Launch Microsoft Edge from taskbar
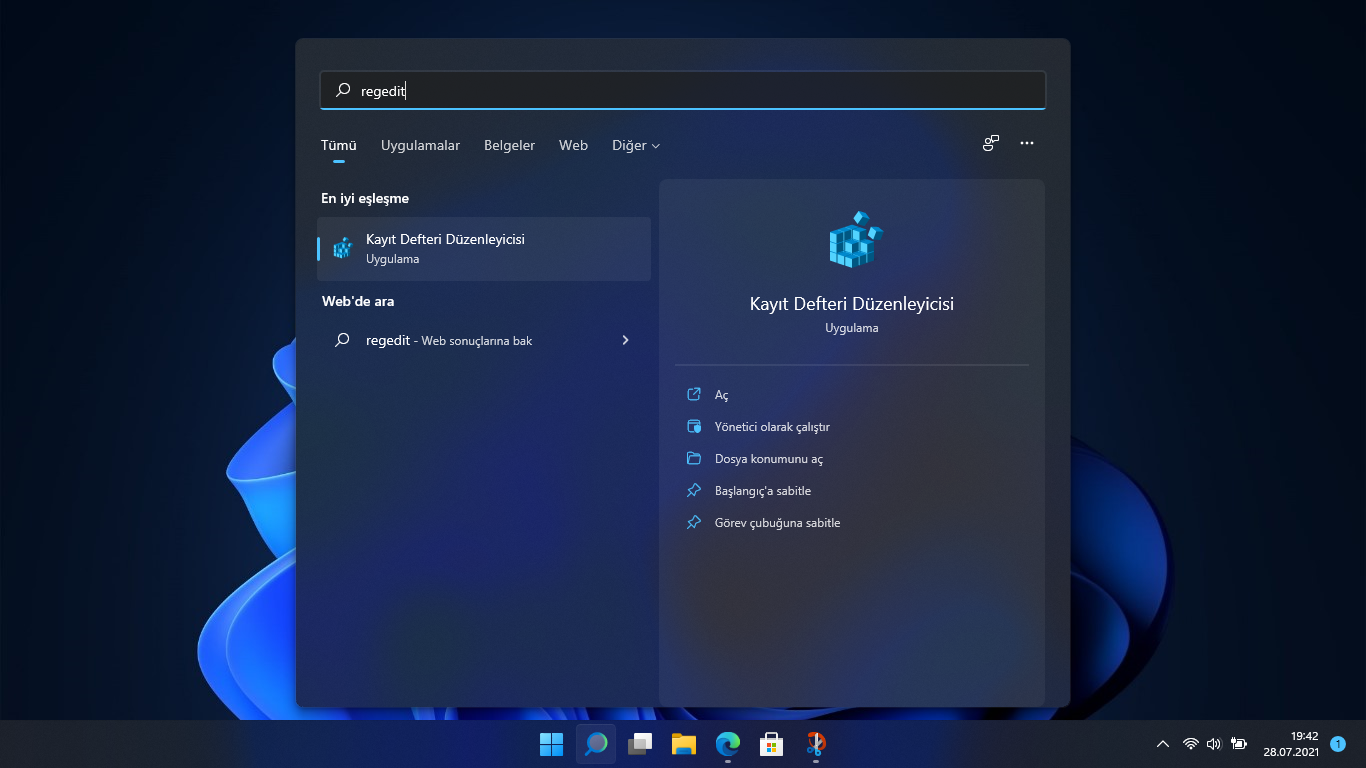This screenshot has height=768, width=1366. coord(728,744)
